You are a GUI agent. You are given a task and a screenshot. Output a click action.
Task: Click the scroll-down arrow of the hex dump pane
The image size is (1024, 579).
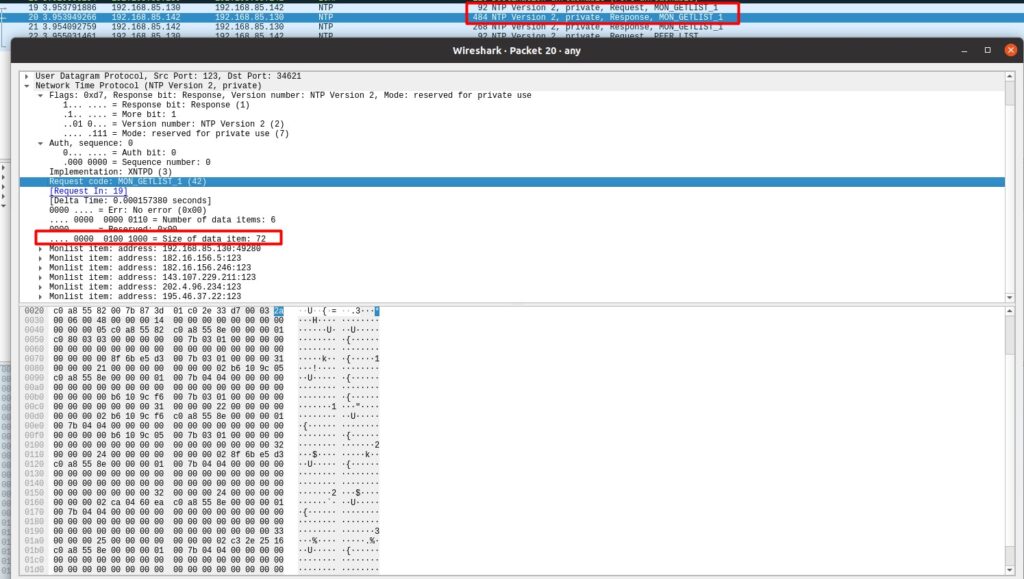pyautogui.click(x=1010, y=571)
